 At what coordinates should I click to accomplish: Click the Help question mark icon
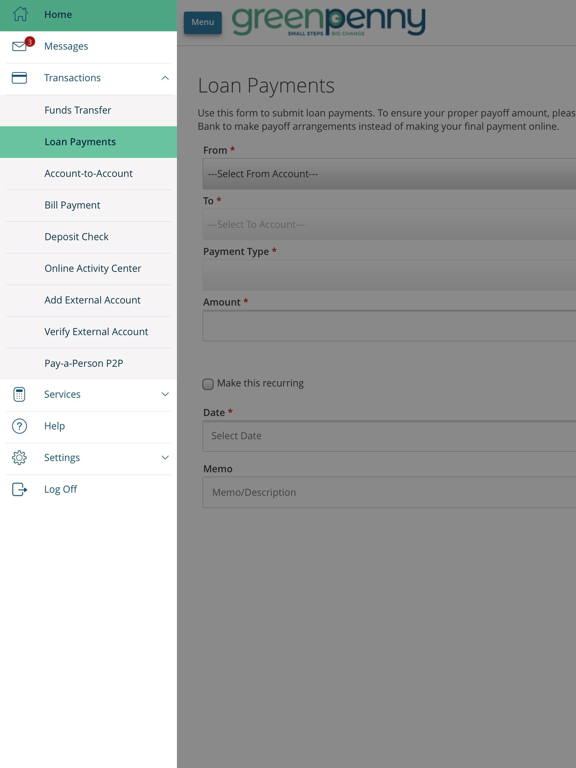pos(19,426)
